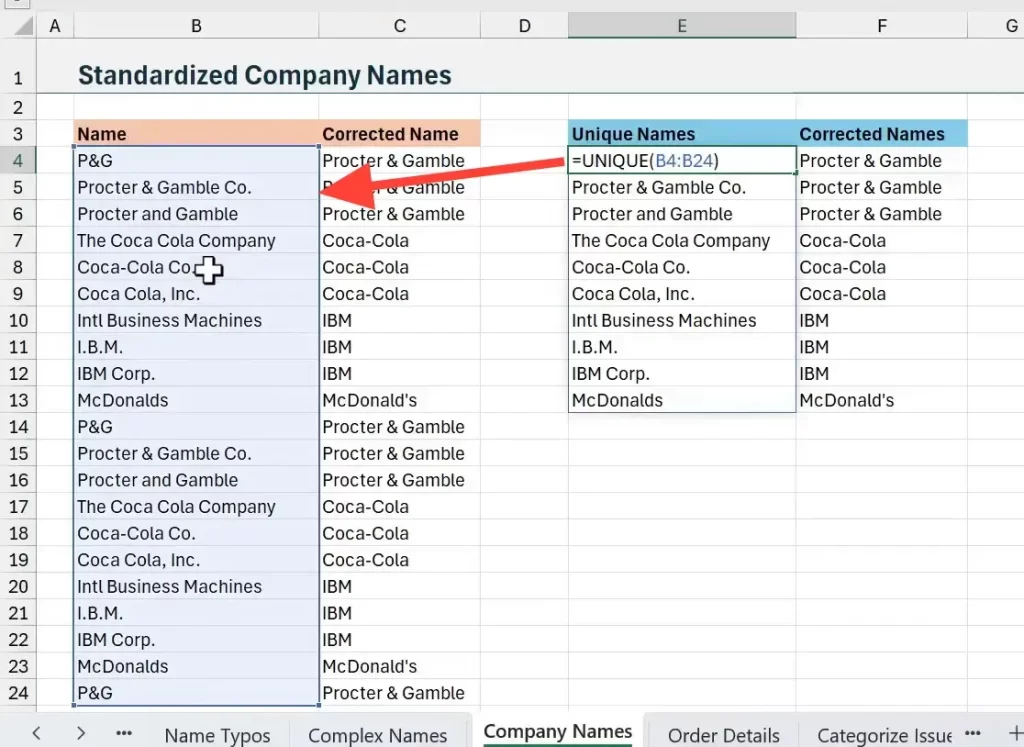Switch to the Name Typos sheet tab
This screenshot has height=747, width=1024.
click(x=217, y=735)
